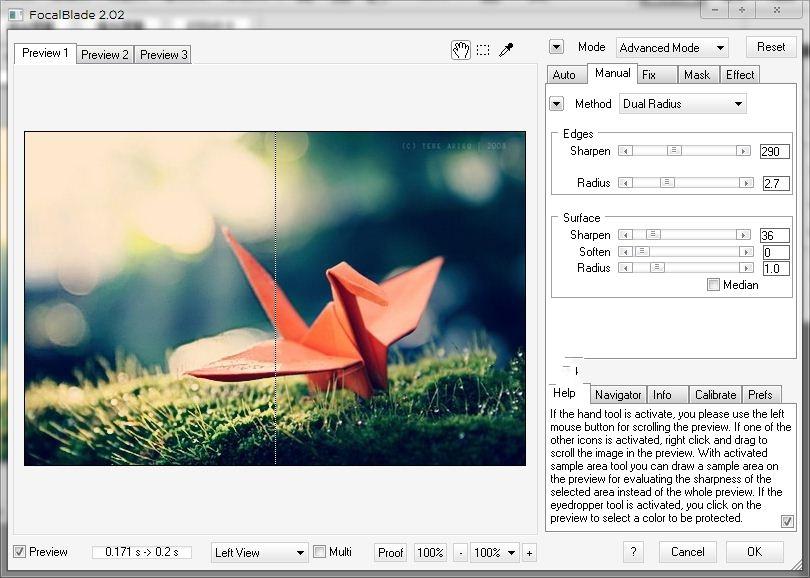
Task: Enable the Median checkbox
Action: pos(713,285)
